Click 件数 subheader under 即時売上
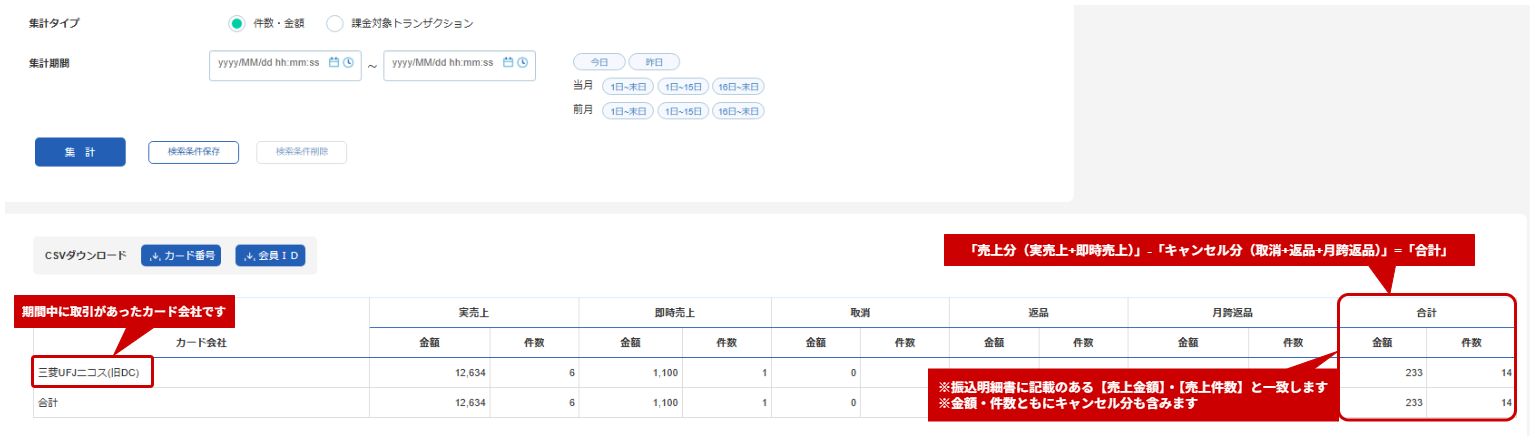 (x=727, y=342)
